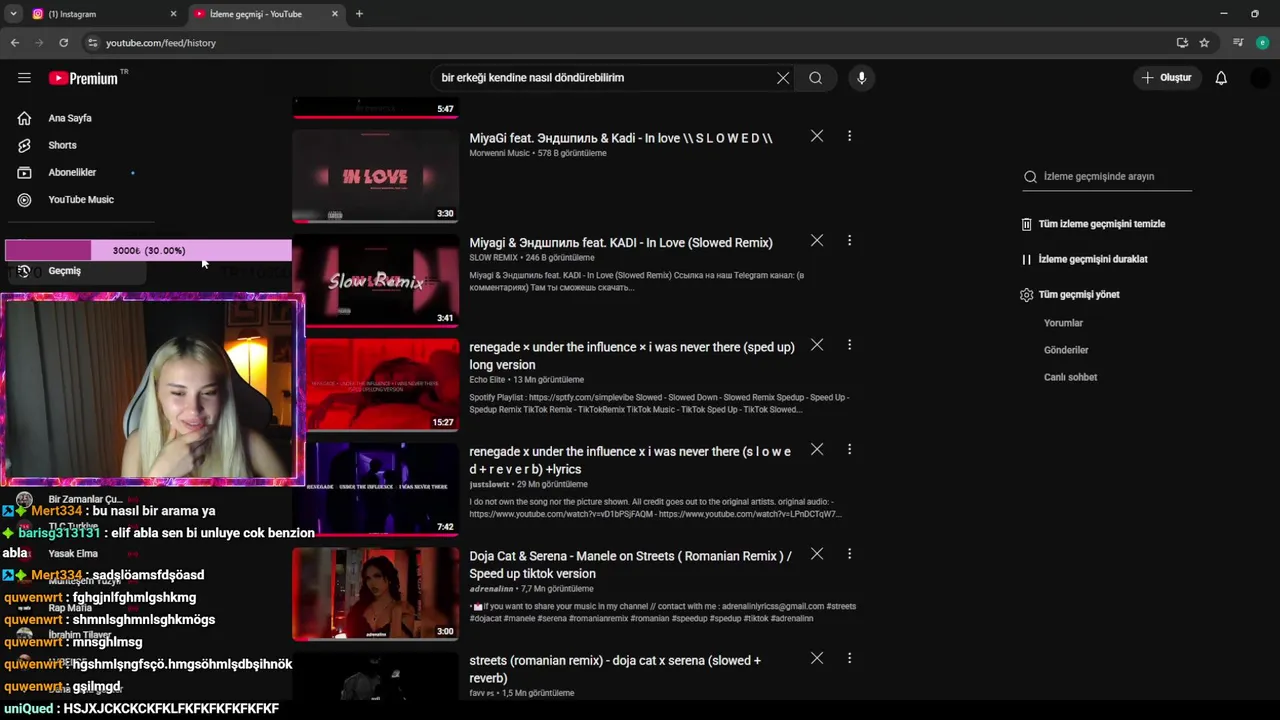This screenshot has height=720, width=1280.
Task: Remove renegade sped up long version from history
Action: point(817,345)
